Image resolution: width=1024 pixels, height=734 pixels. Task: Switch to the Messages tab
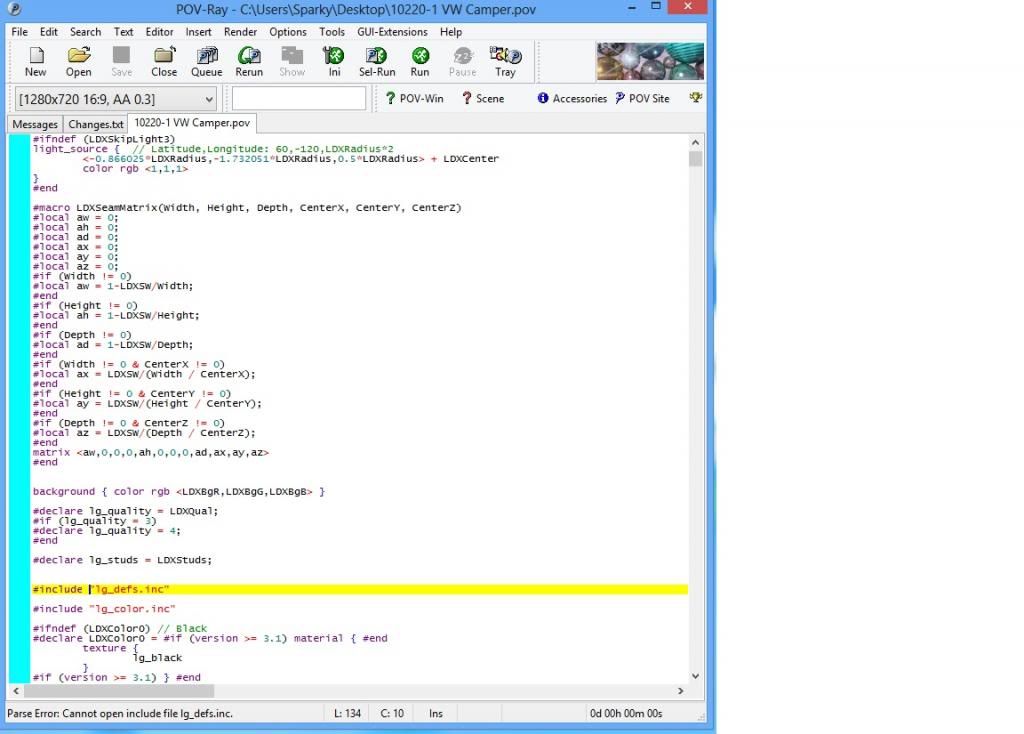pos(35,124)
